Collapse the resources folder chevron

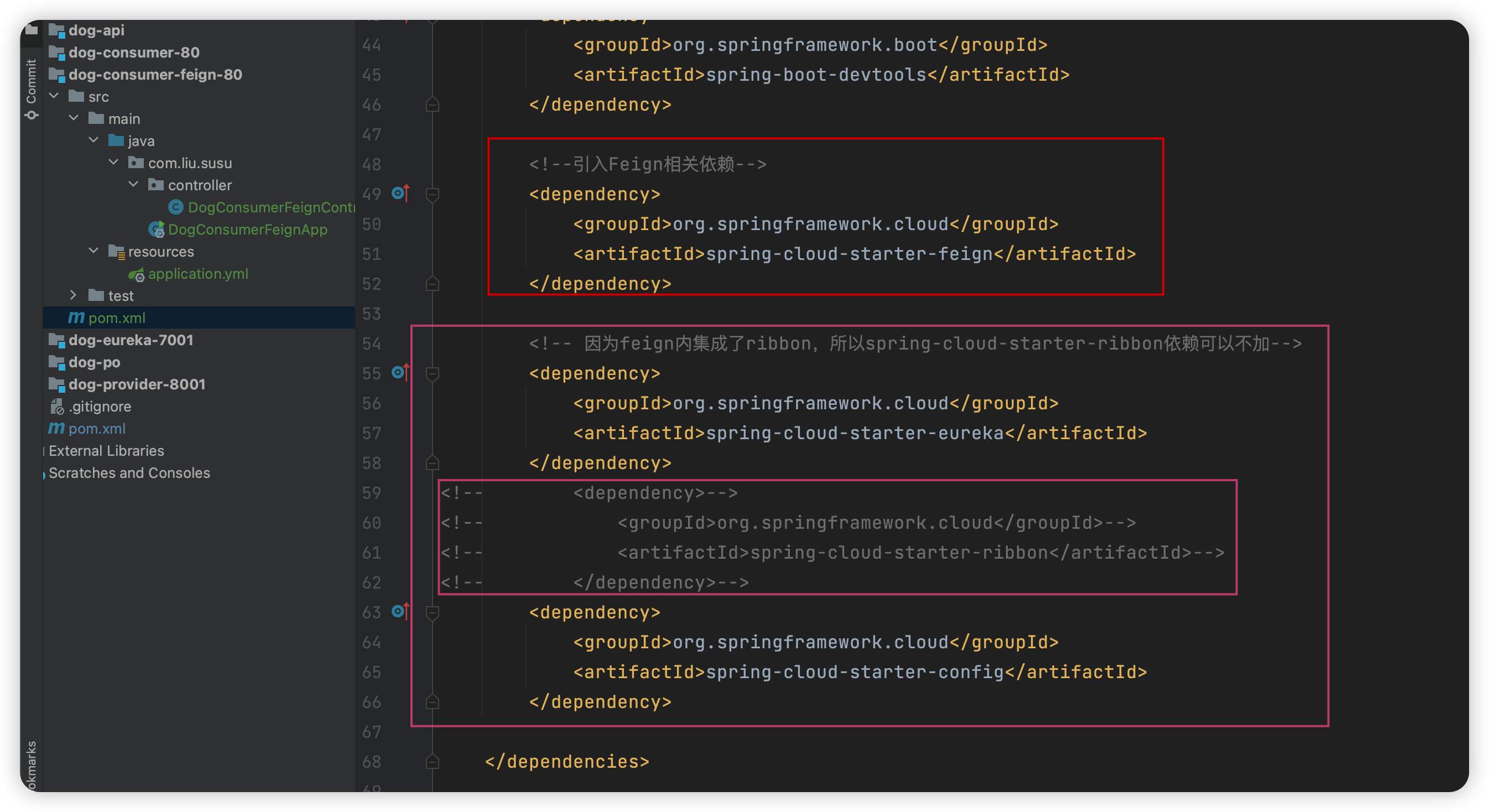(93, 251)
